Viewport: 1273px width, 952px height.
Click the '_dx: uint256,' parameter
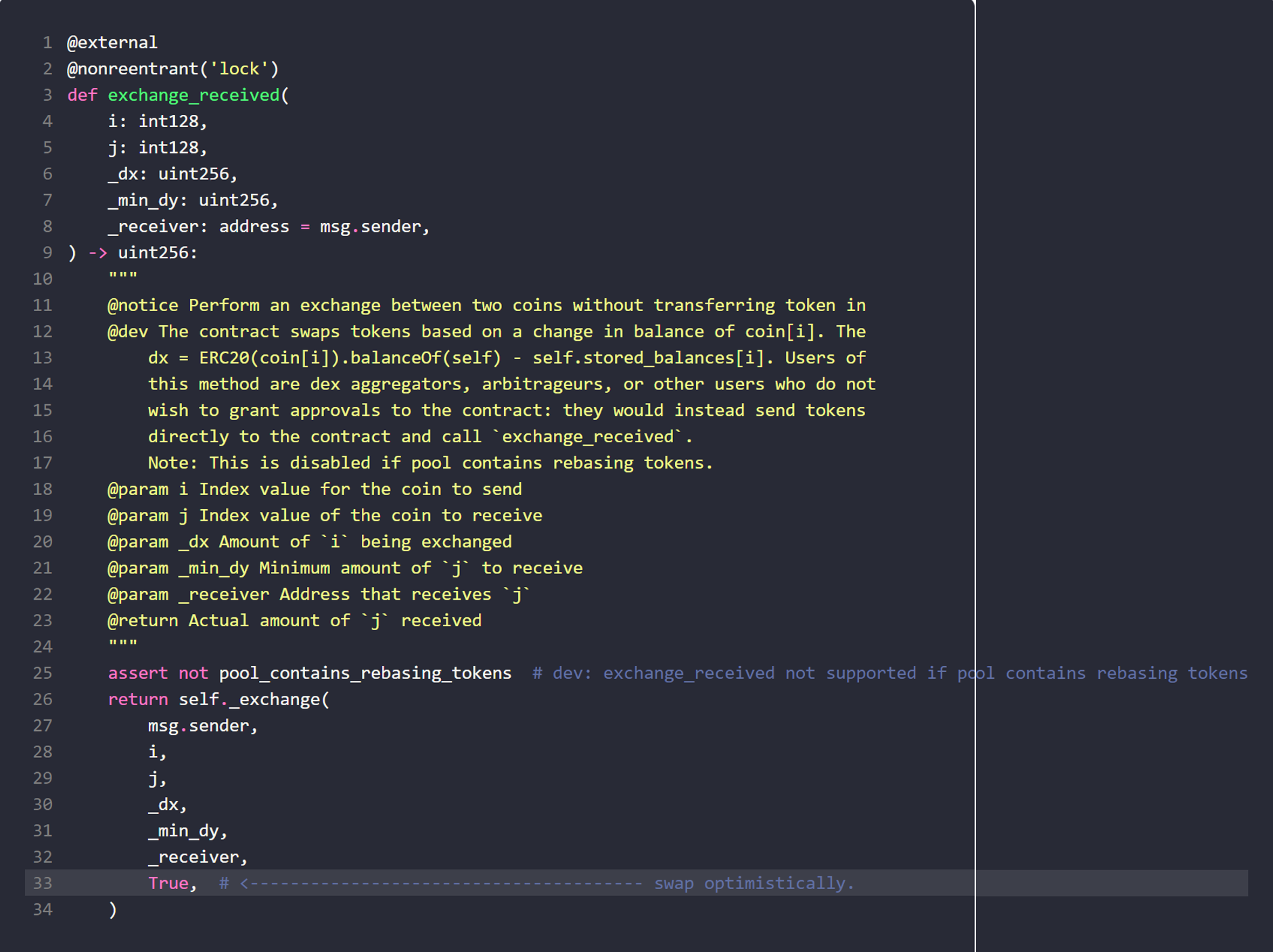tap(173, 174)
